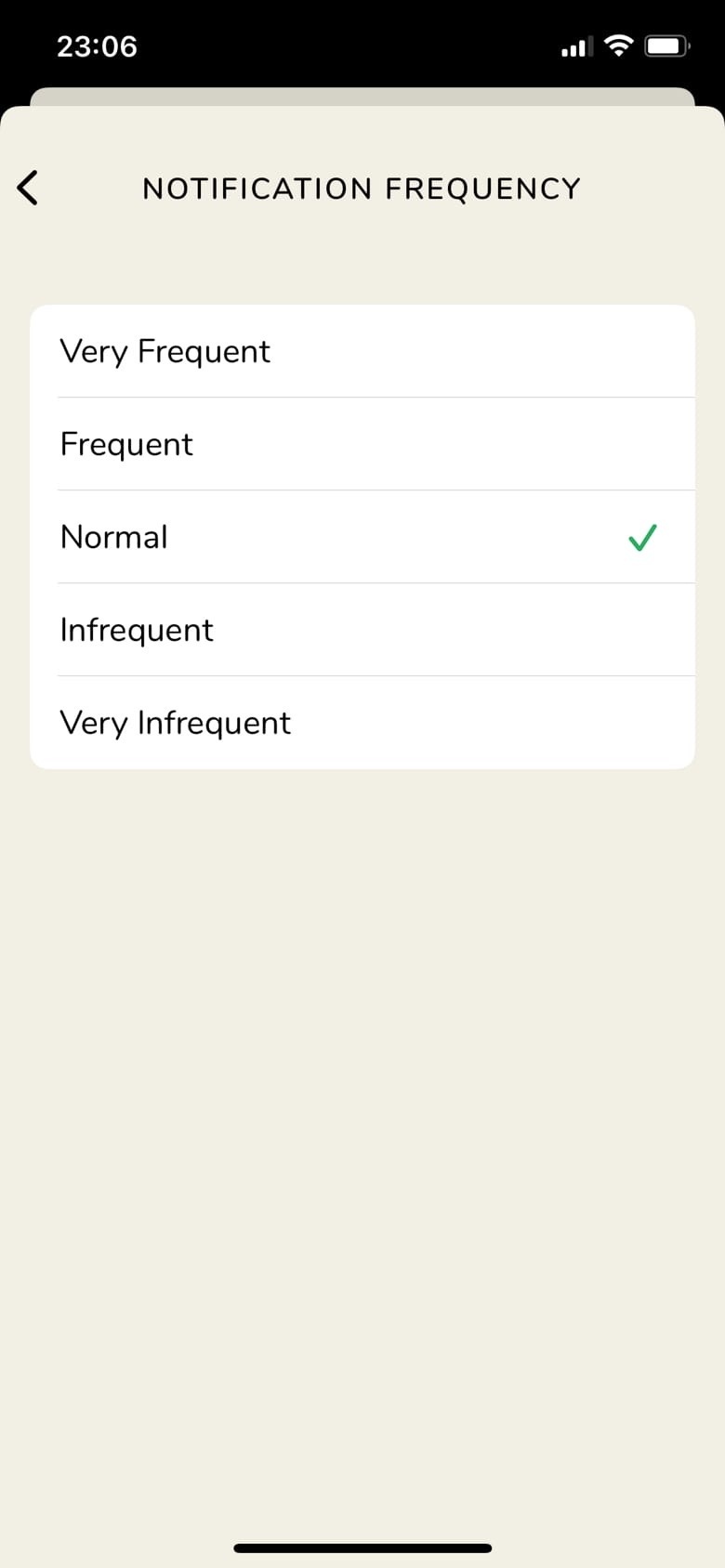Select the Normal frequency label
Screen dimensions: 725x1568
(114, 537)
